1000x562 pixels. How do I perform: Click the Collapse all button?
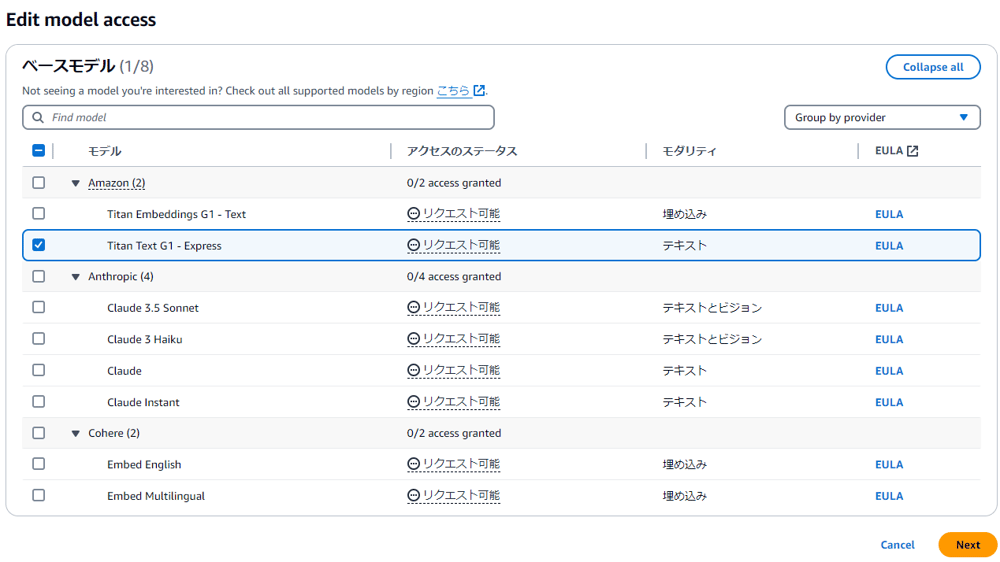(x=933, y=67)
